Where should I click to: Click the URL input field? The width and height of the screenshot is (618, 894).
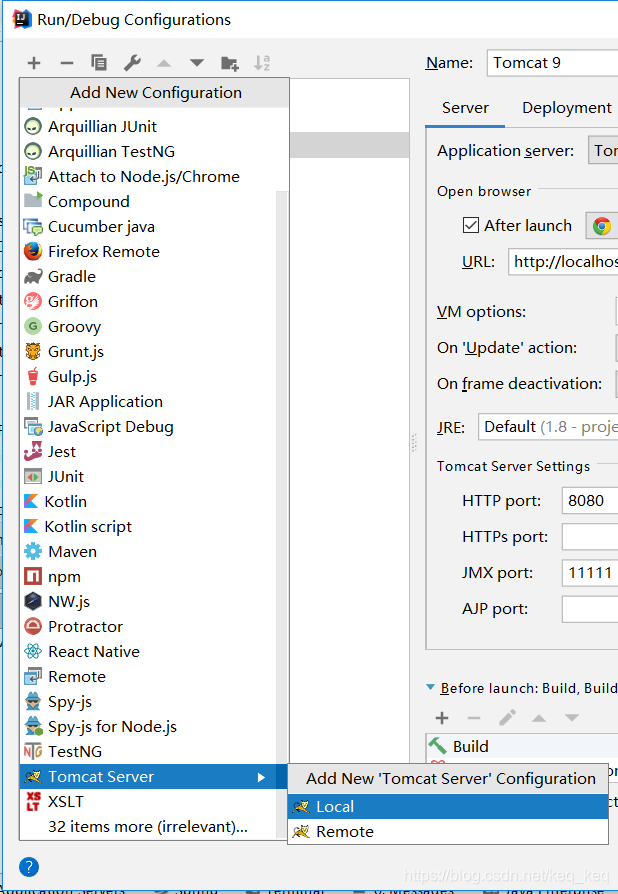563,262
